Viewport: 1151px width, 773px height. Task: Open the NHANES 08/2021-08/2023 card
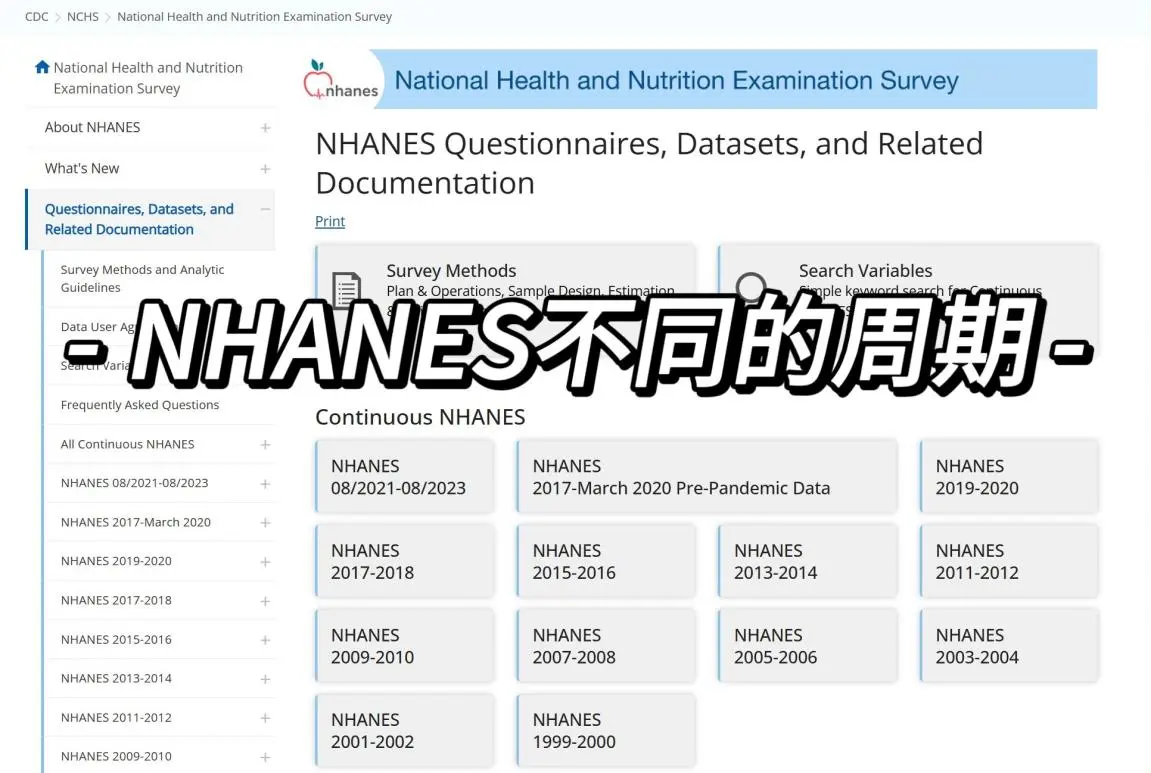[404, 476]
